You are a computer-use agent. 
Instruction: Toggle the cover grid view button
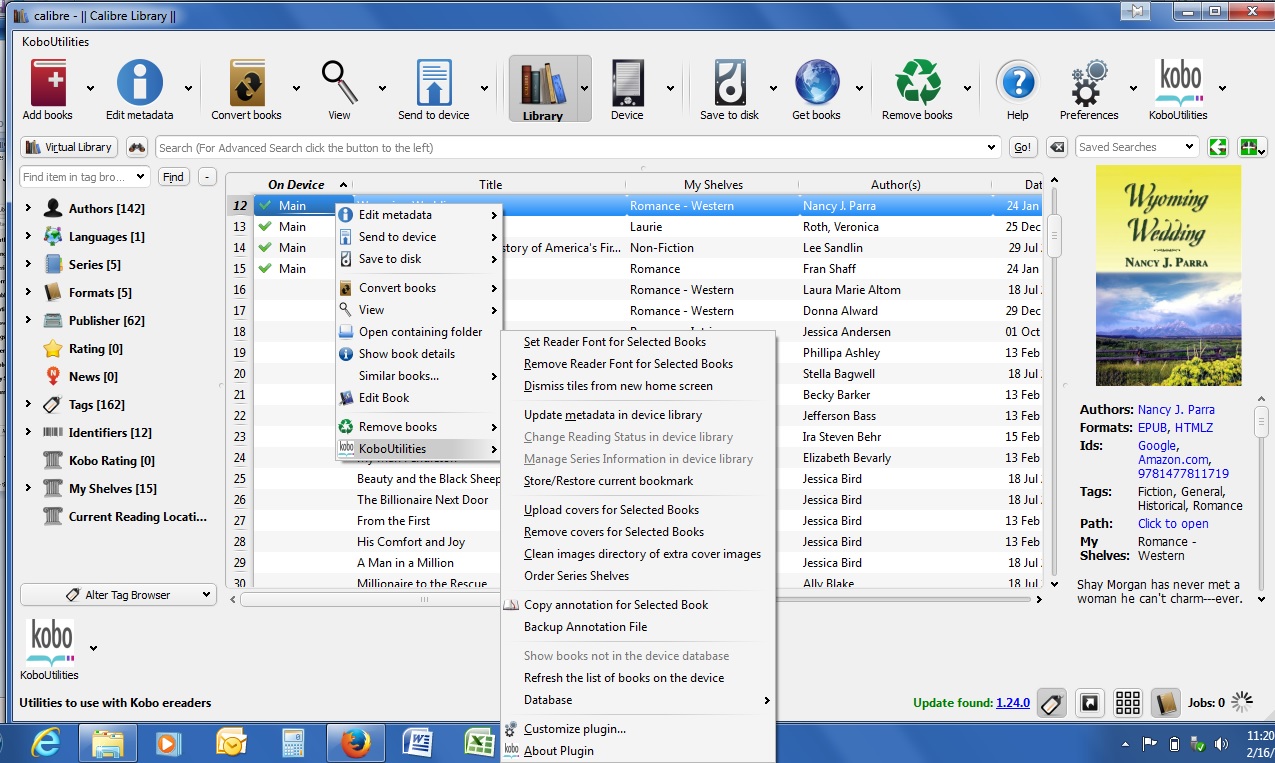click(x=1128, y=703)
